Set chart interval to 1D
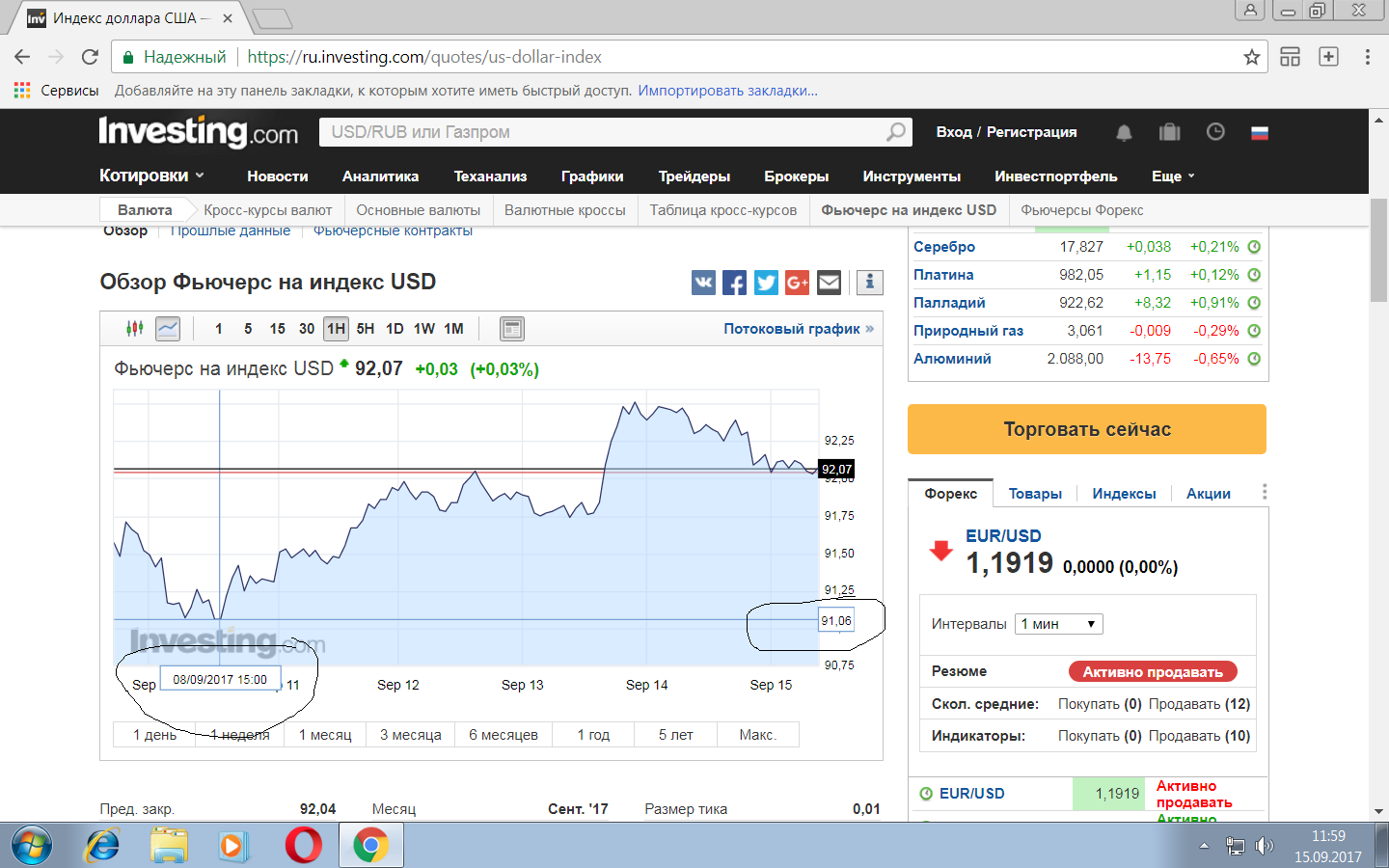The image size is (1389, 868). pyautogui.click(x=395, y=329)
